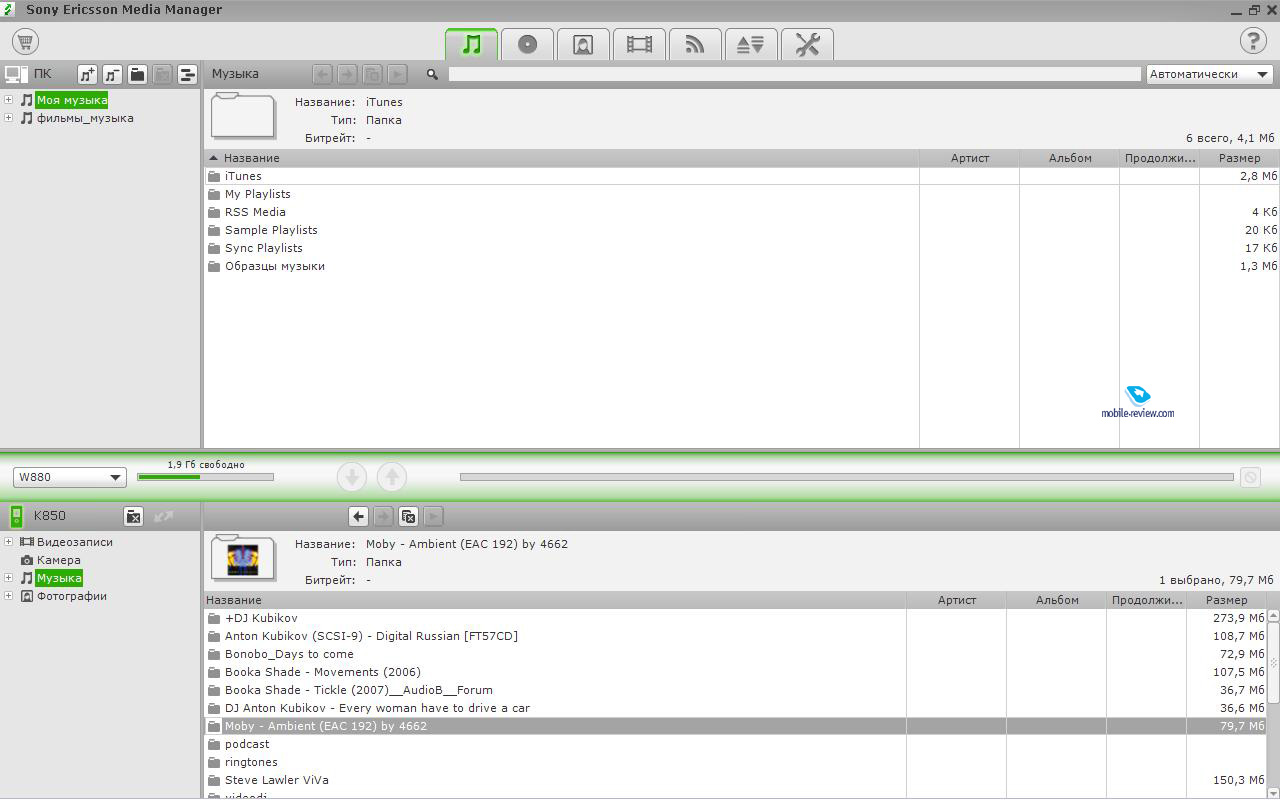Open the Автоматически dropdown
Screen dimensions: 1280x800
click(1209, 74)
